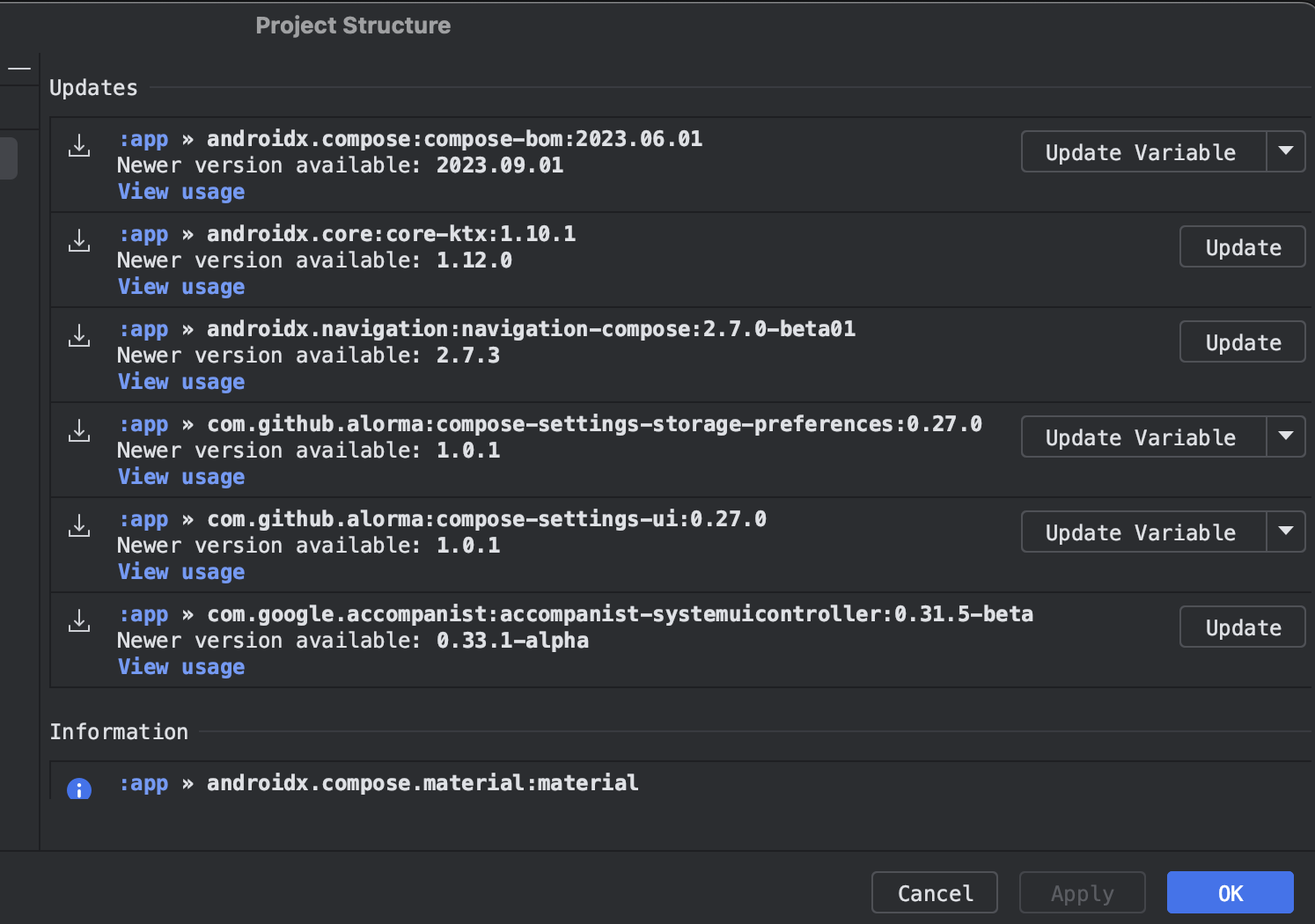Screen dimensions: 1315x924
Task: Confirm with the OK button
Action: (1230, 892)
